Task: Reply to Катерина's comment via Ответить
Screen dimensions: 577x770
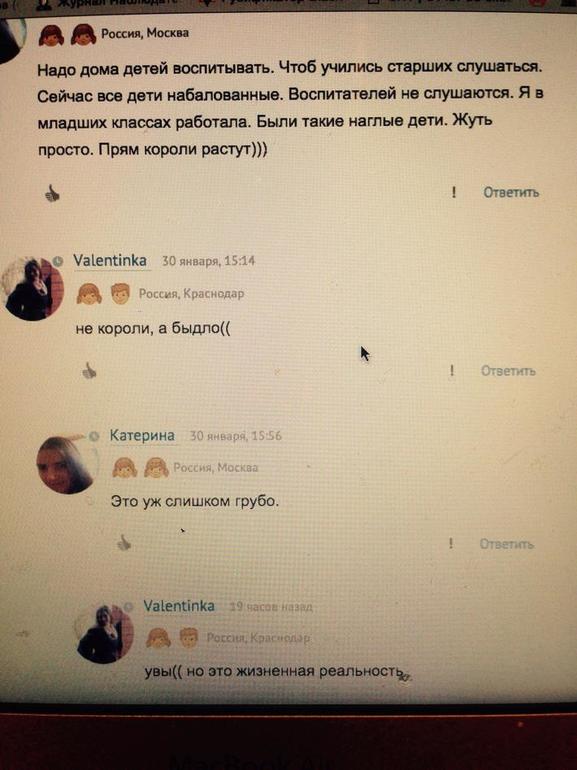Action: pyautogui.click(x=506, y=544)
